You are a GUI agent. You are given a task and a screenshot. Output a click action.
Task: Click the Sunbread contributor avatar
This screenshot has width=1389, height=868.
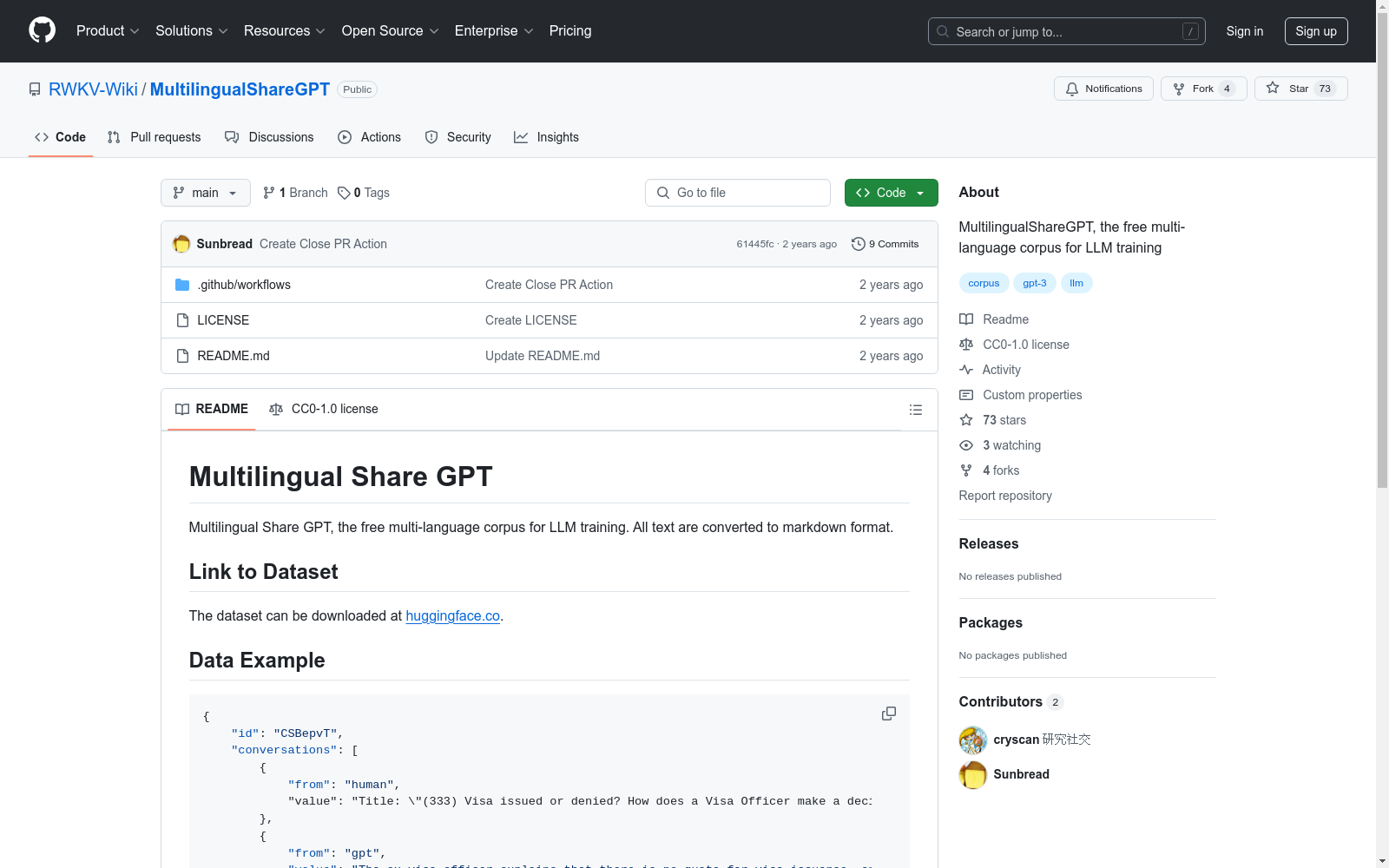tap(973, 774)
